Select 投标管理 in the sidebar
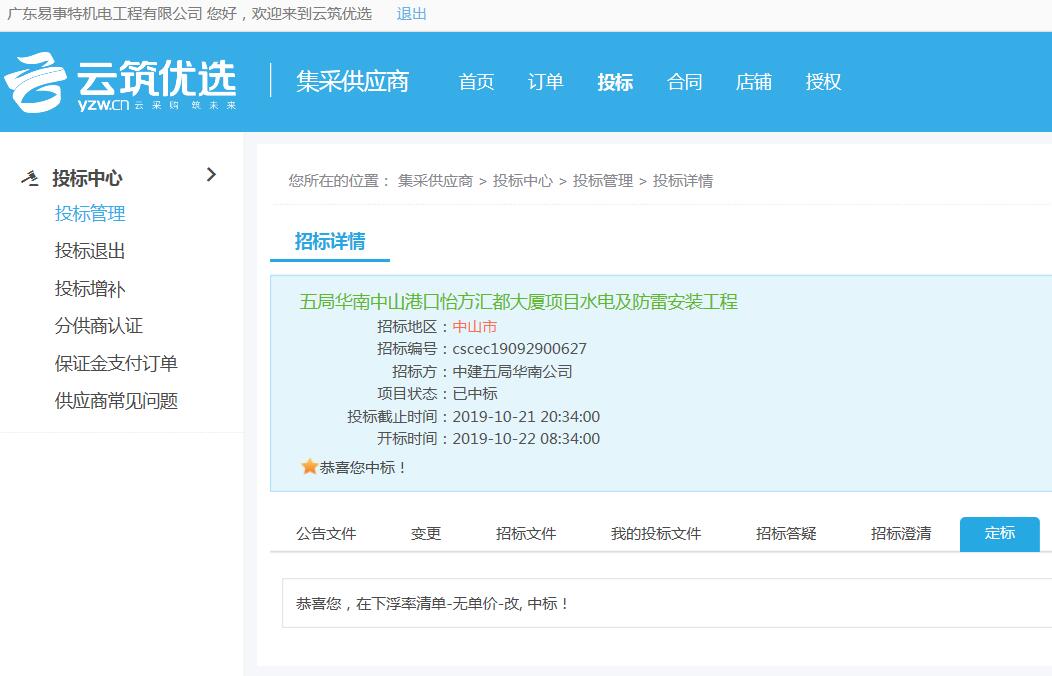 pos(90,214)
